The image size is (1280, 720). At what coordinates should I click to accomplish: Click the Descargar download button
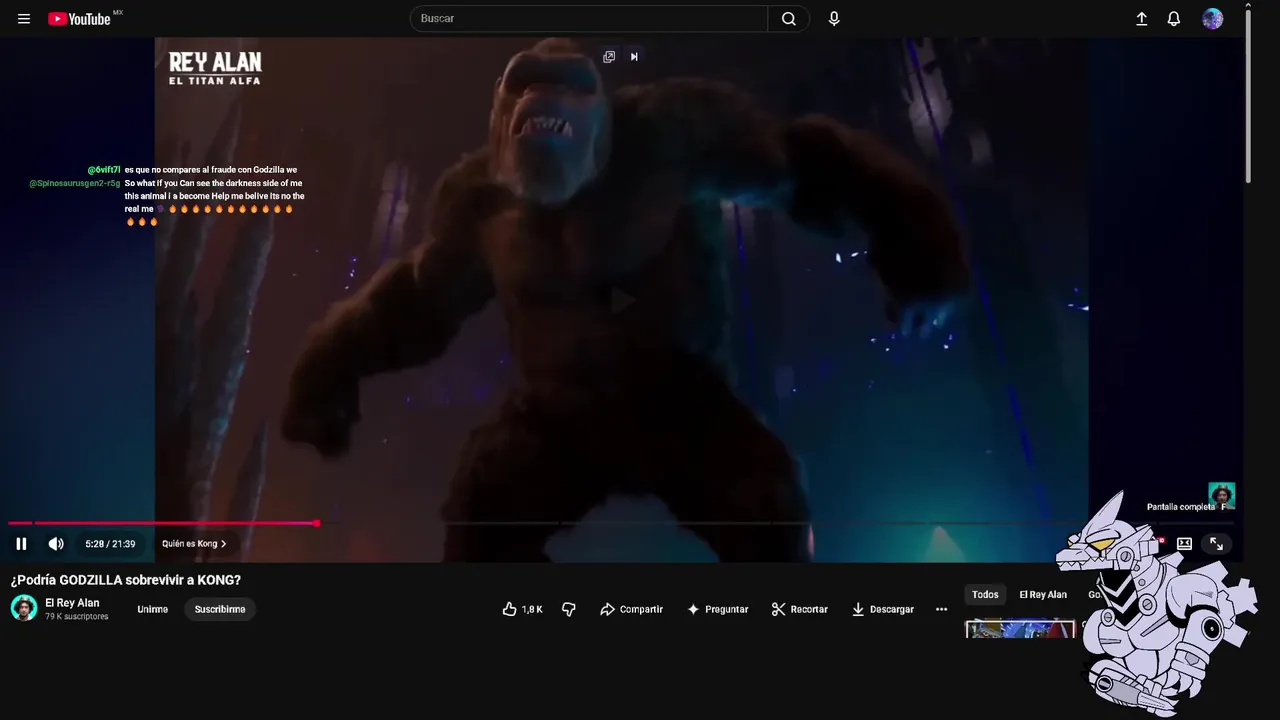(882, 609)
